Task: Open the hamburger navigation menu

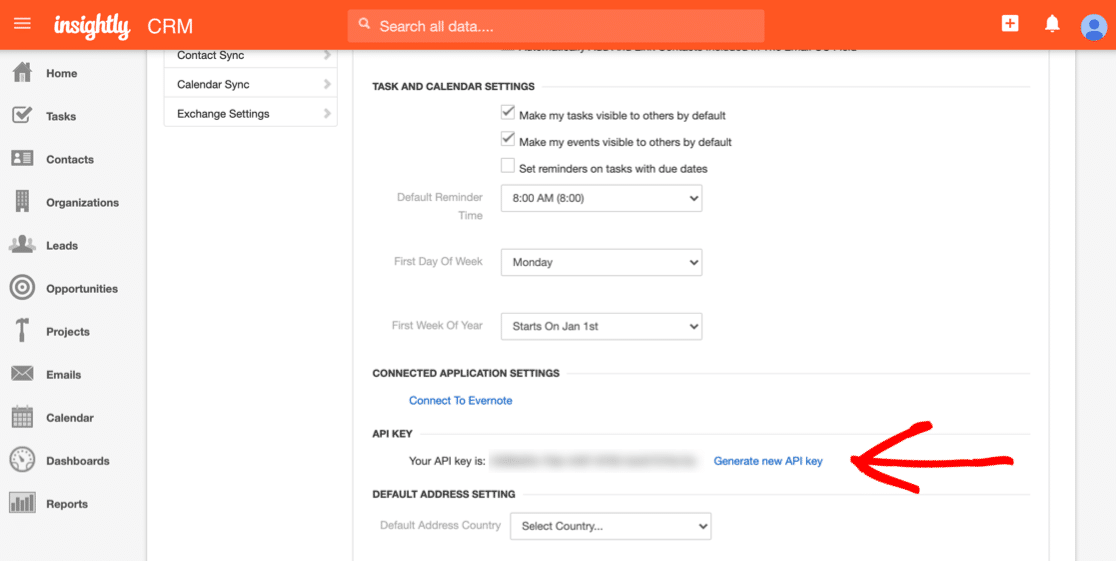Action: coord(23,23)
